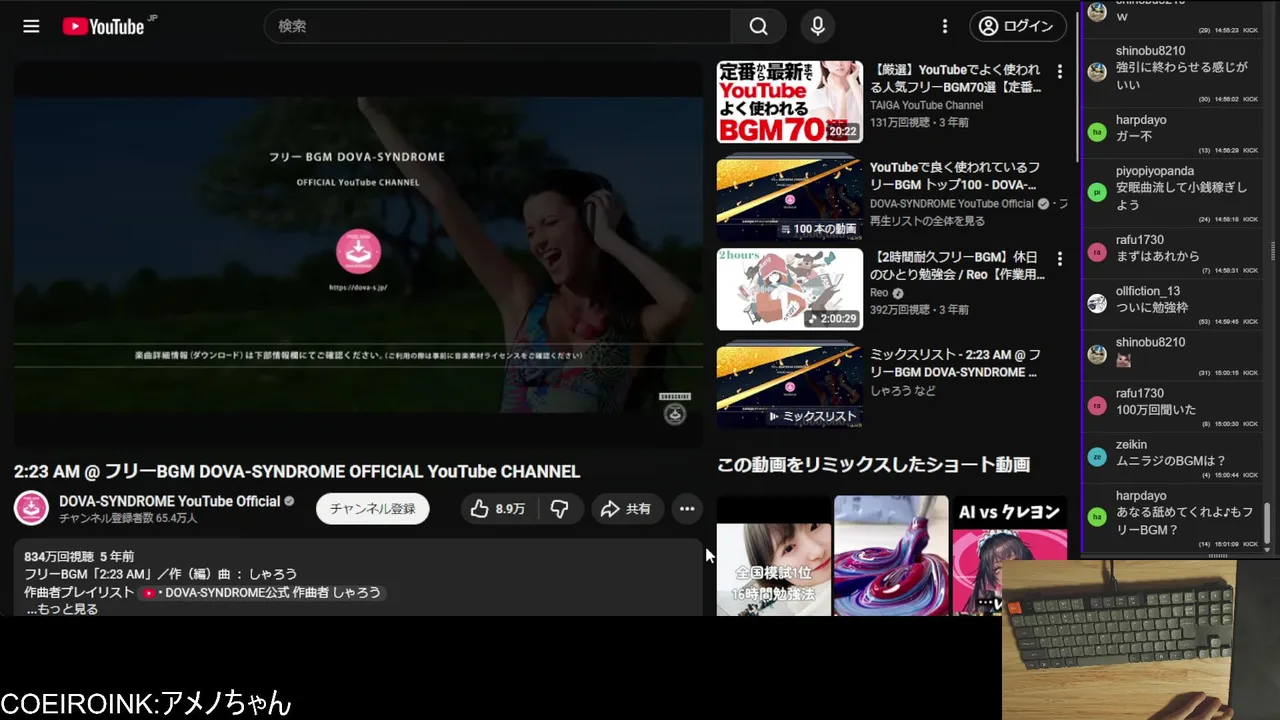Click rafu1730's avatar beside まずはあれから

pos(1097,252)
